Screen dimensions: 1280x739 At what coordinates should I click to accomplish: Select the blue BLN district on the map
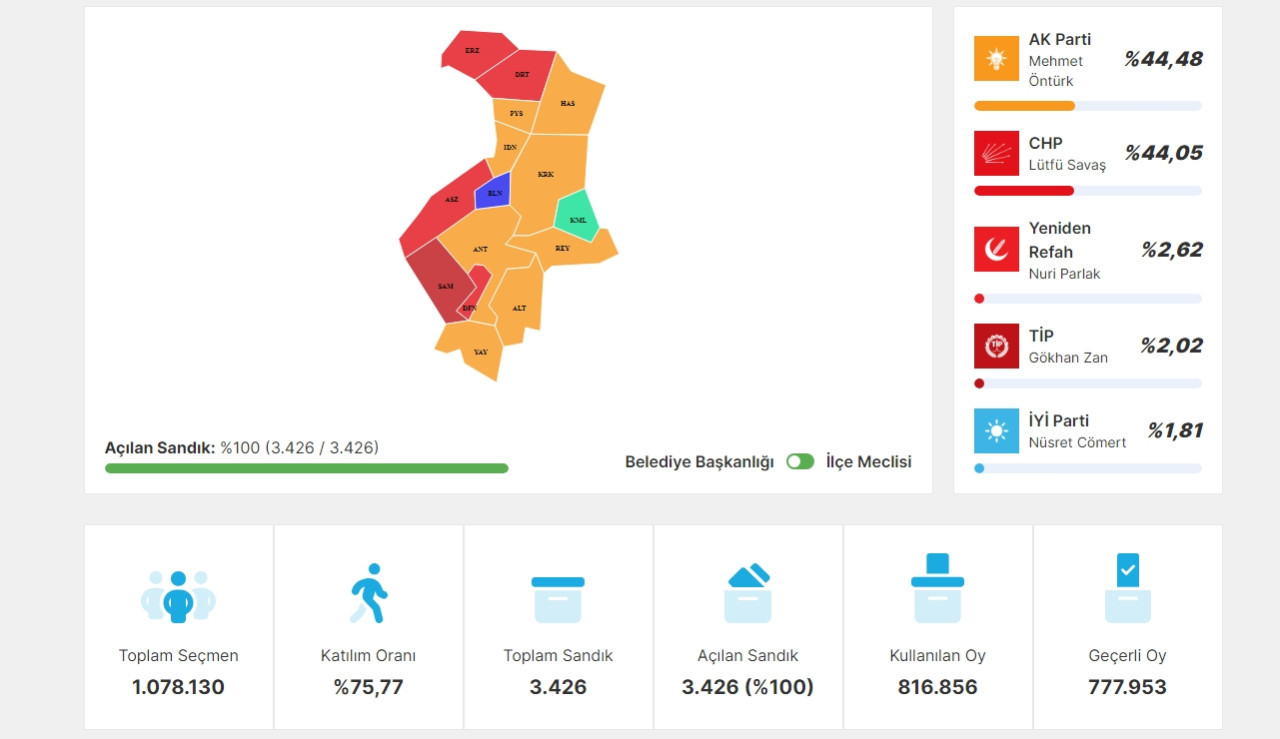point(494,192)
